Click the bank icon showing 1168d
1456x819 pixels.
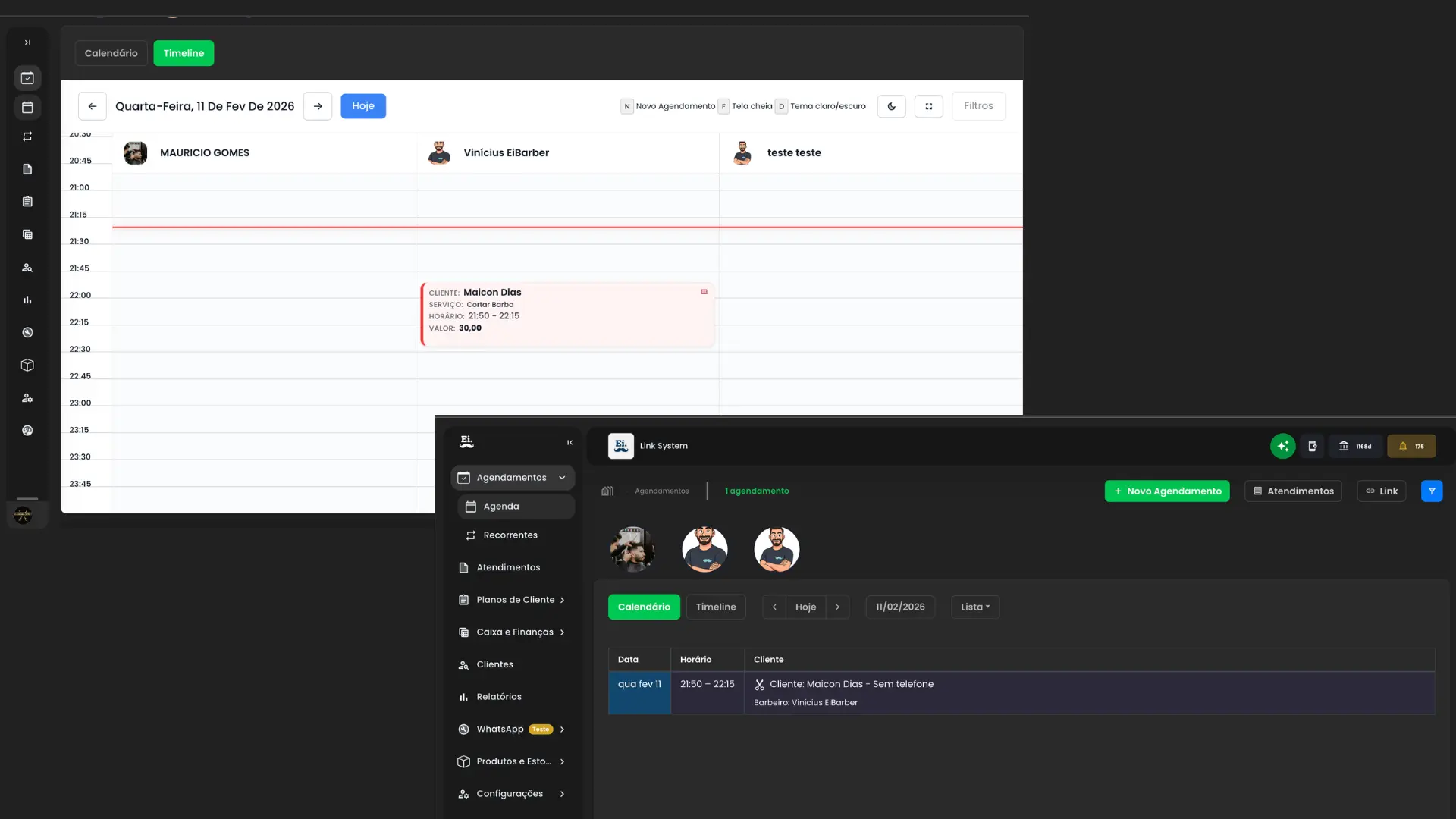point(1356,446)
